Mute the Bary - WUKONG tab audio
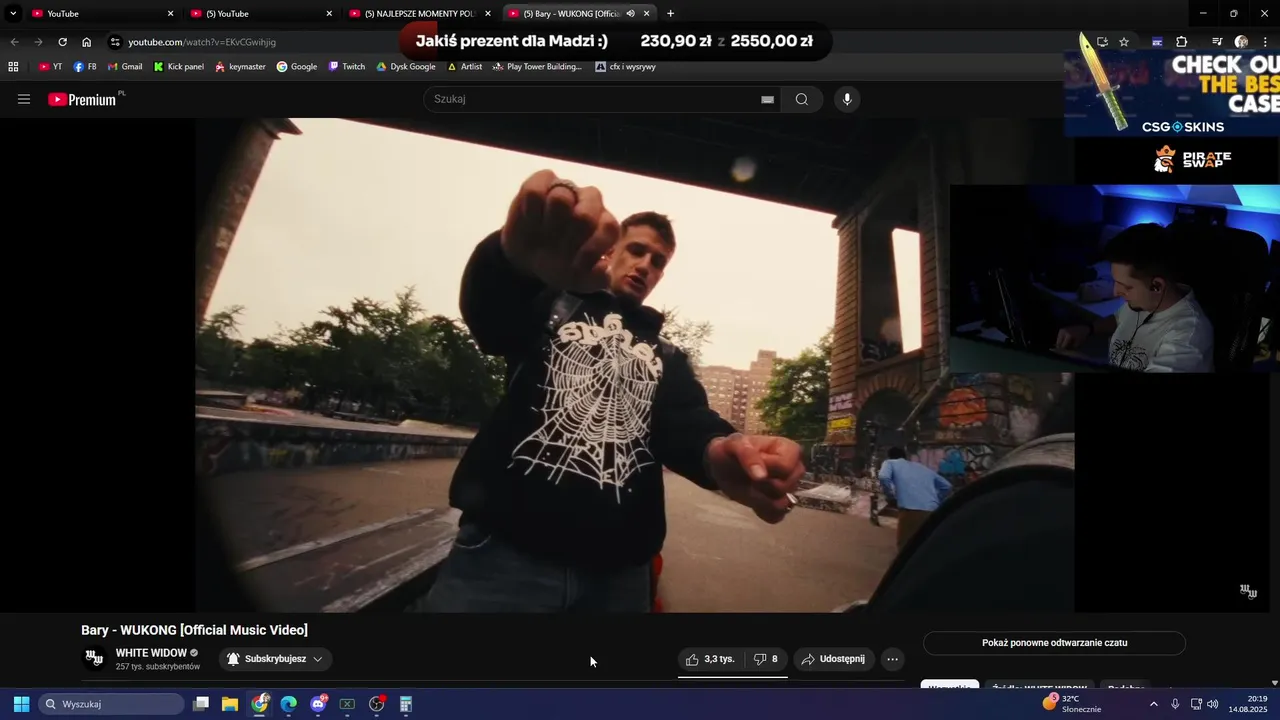1280x720 pixels. coord(630,14)
